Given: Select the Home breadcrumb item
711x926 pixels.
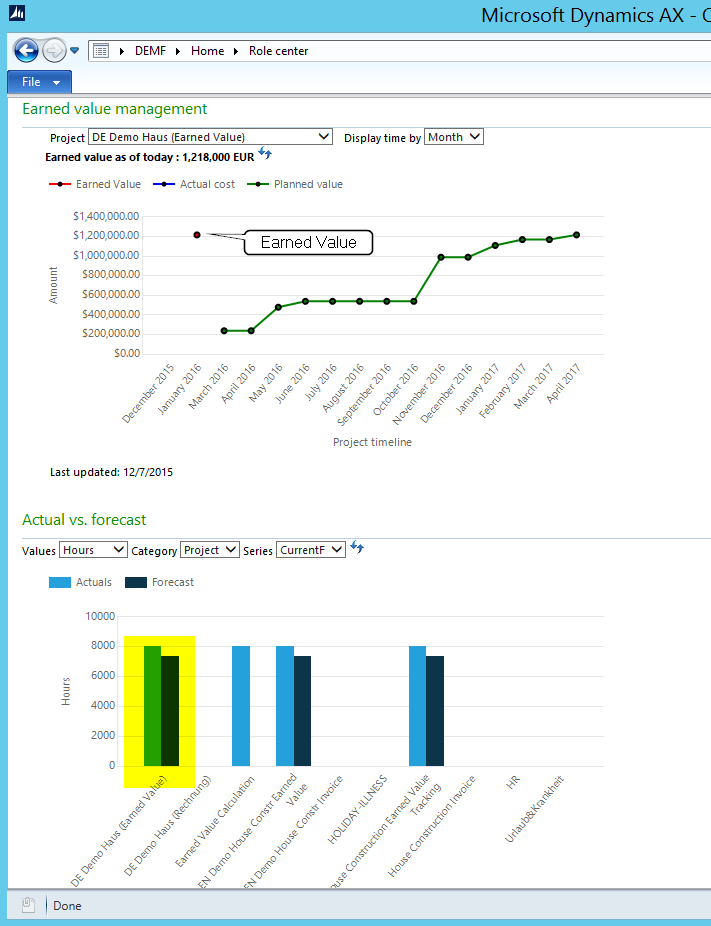Looking at the screenshot, I should pos(207,51).
